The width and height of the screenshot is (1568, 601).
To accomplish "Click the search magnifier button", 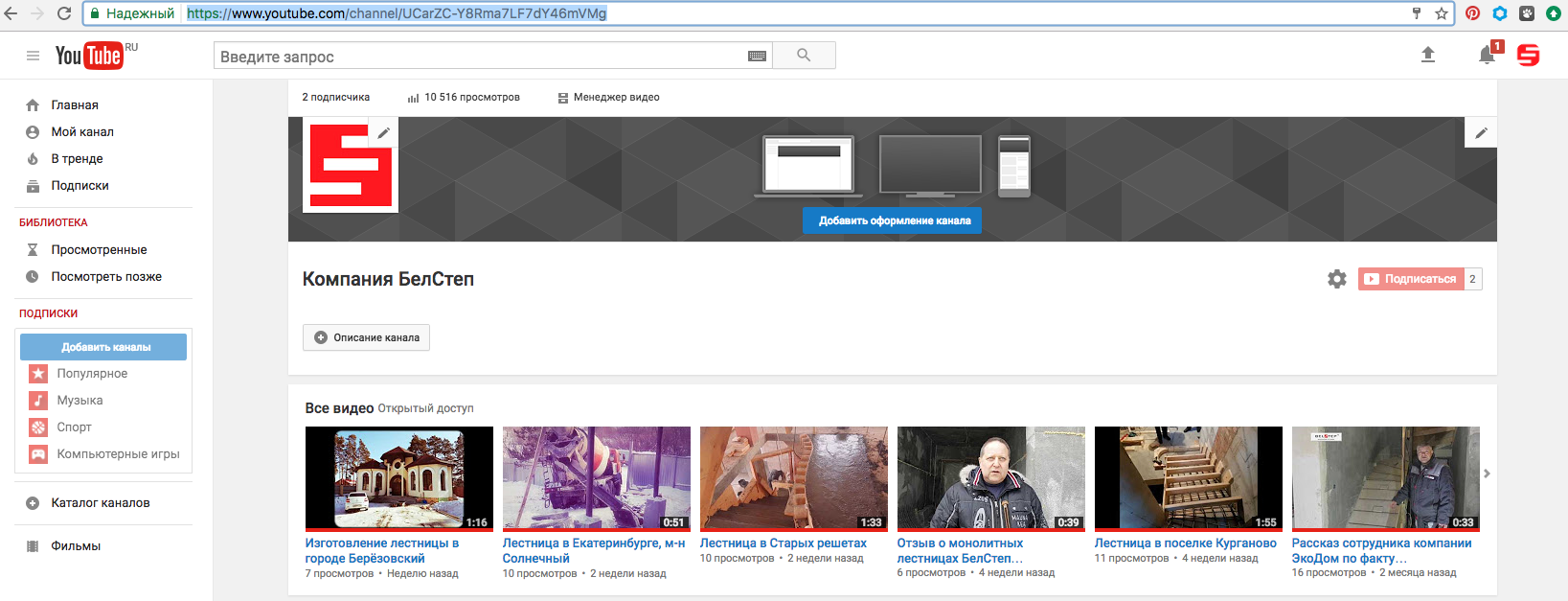I will [x=804, y=56].
